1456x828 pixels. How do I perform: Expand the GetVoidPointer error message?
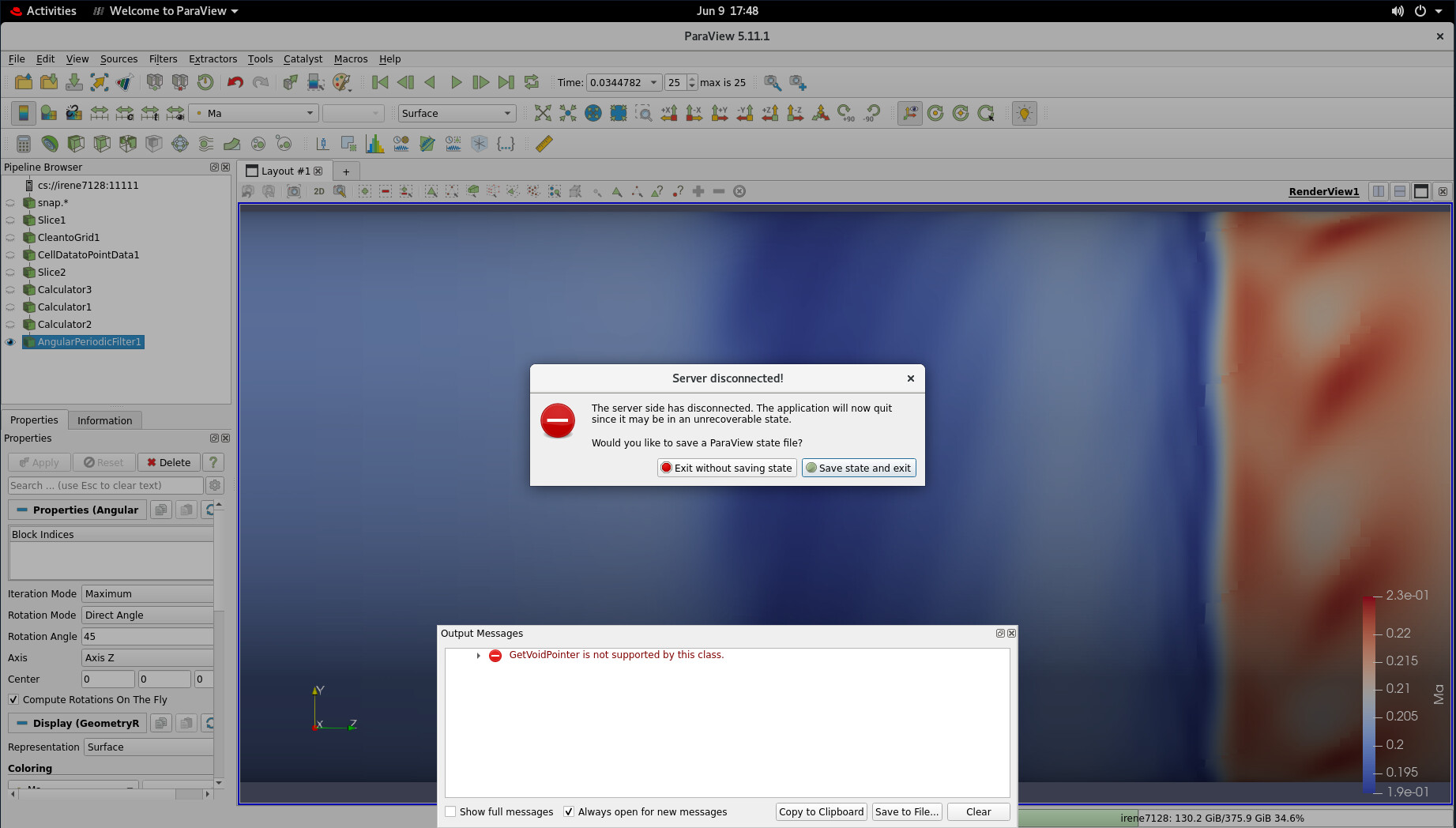click(479, 656)
